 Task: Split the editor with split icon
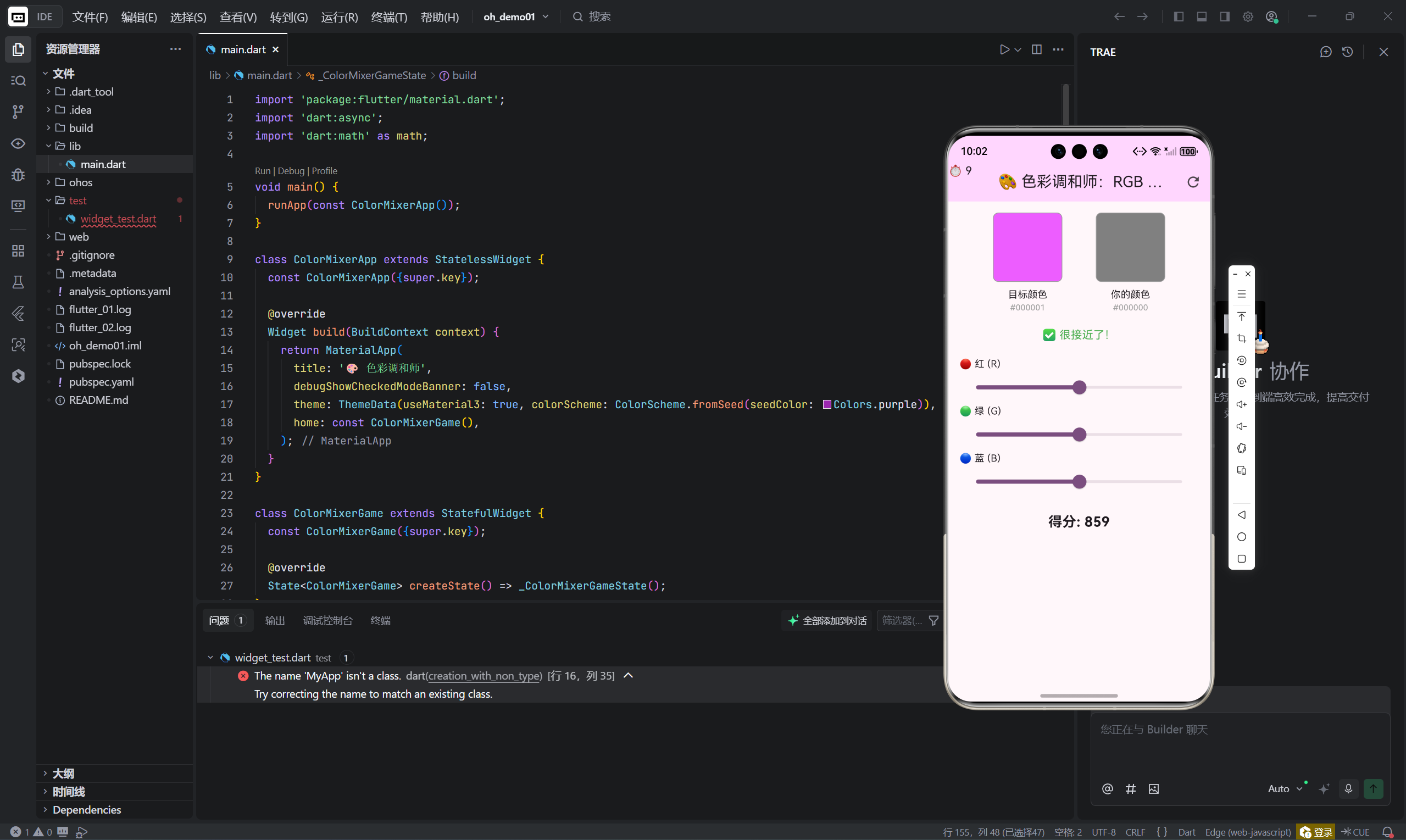pyautogui.click(x=1036, y=50)
